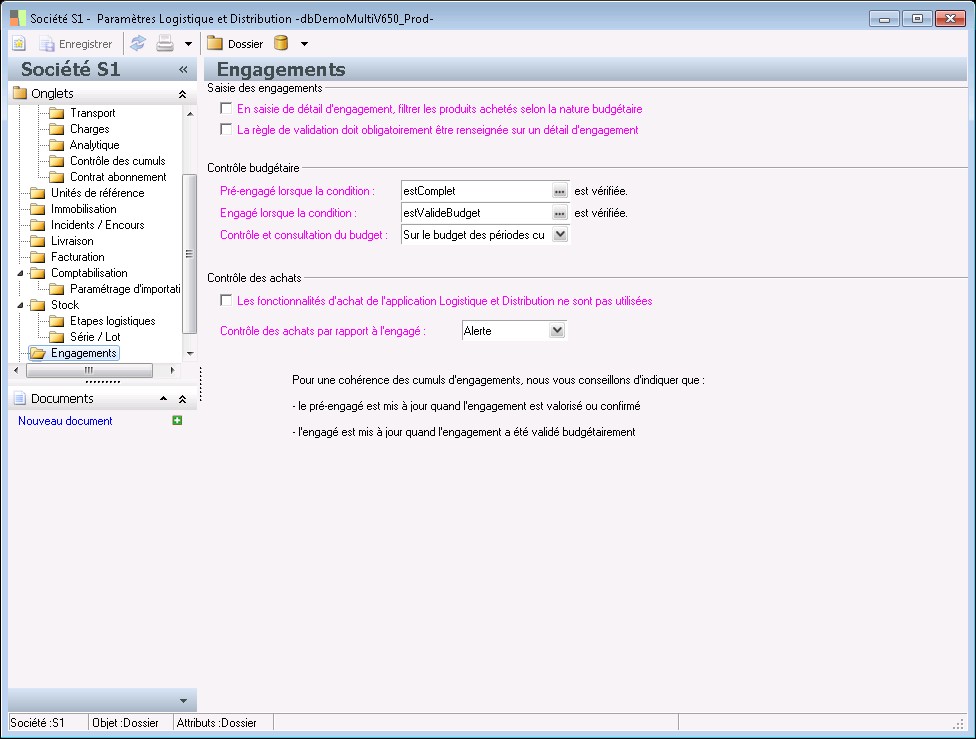Select the Transport folder in tree
Image resolution: width=976 pixels, height=739 pixels.
point(92,113)
